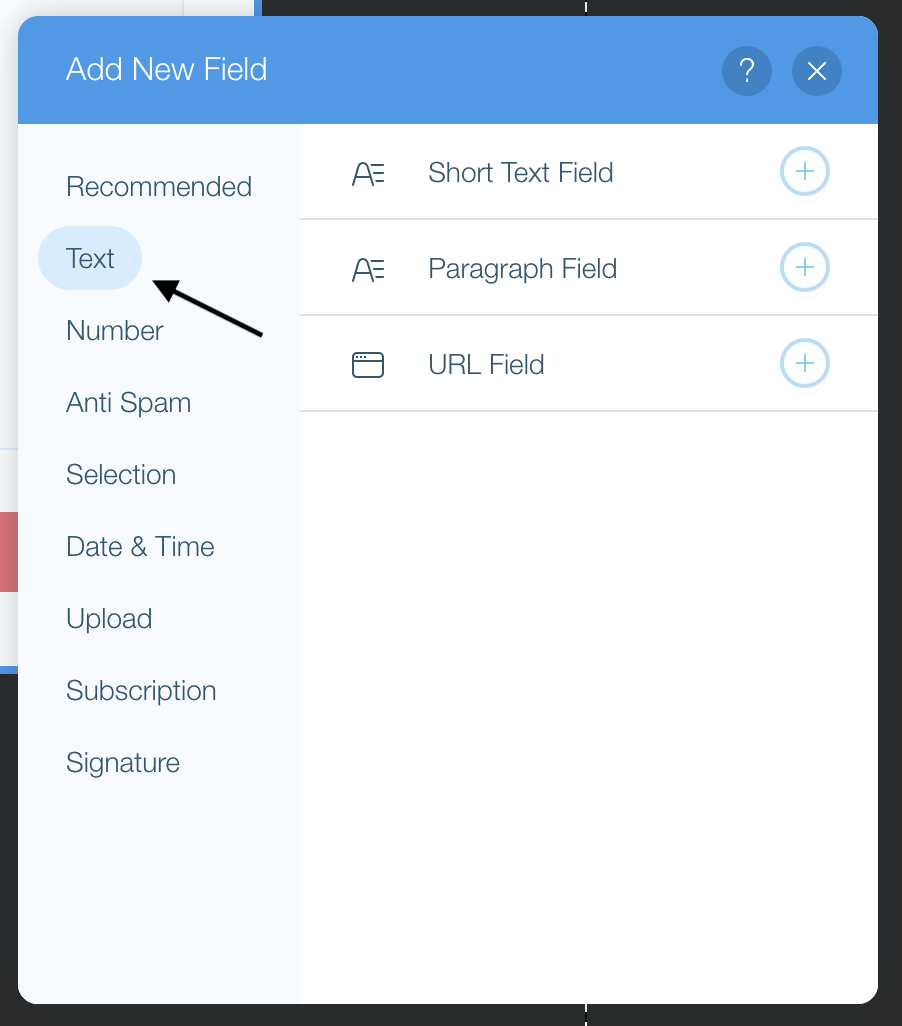Screen dimensions: 902x1026
Task: Choose the URL Field list entry
Action: pyautogui.click(x=486, y=364)
